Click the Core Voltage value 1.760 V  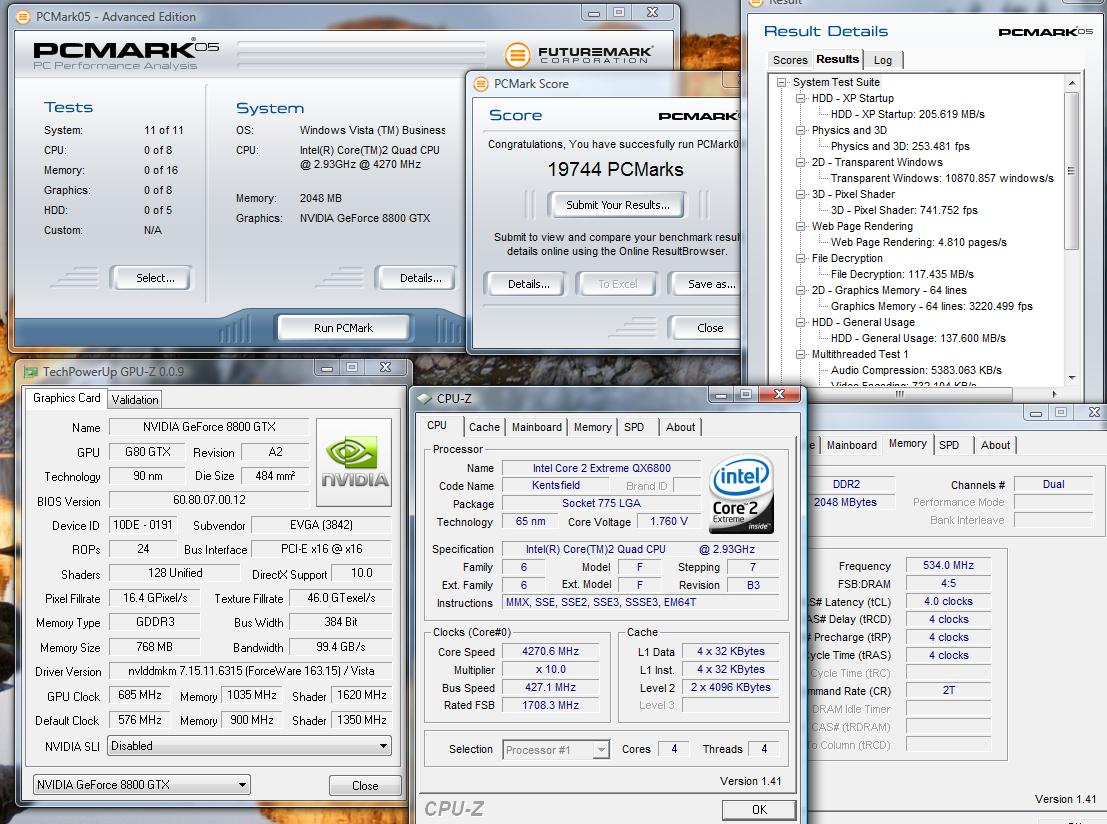669,522
